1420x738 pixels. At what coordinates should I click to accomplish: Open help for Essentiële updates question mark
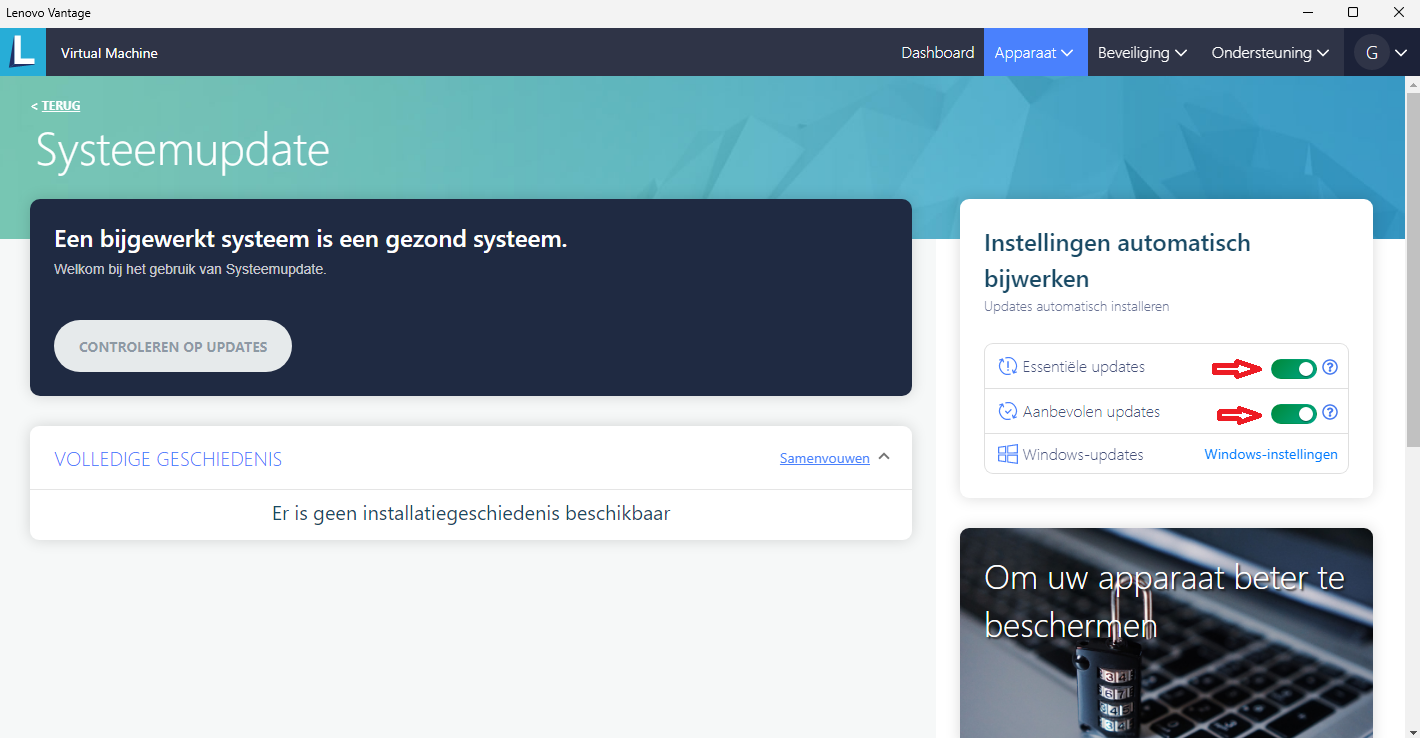coord(1330,367)
